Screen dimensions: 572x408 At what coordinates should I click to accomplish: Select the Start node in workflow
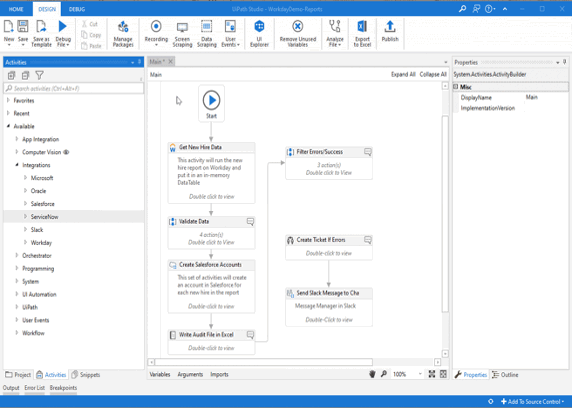pyautogui.click(x=212, y=104)
